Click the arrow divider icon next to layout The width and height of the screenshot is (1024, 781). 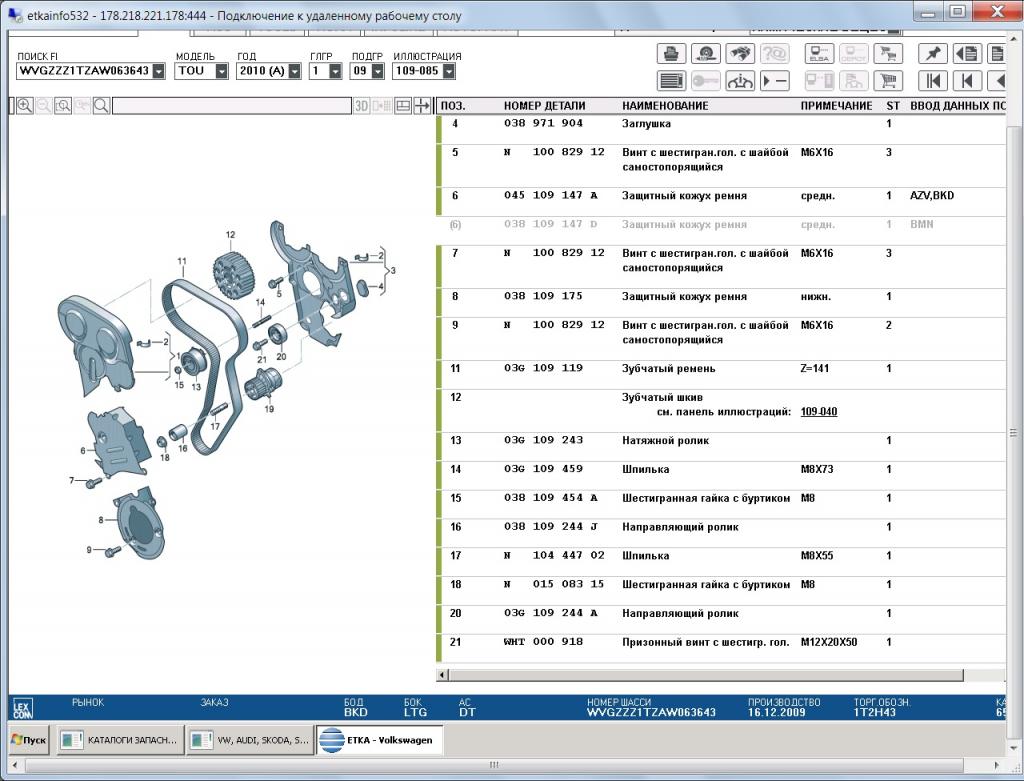(x=423, y=106)
